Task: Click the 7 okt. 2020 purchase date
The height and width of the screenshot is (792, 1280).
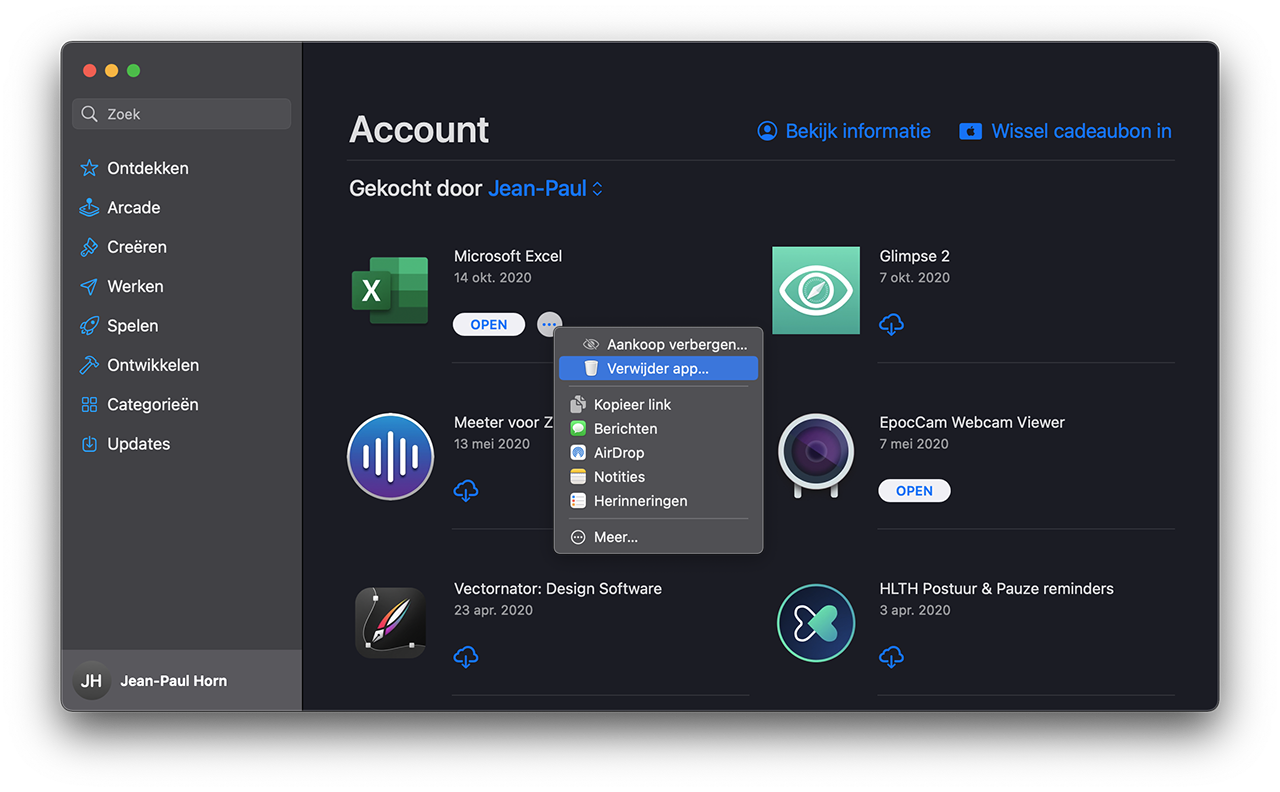Action: point(915,277)
